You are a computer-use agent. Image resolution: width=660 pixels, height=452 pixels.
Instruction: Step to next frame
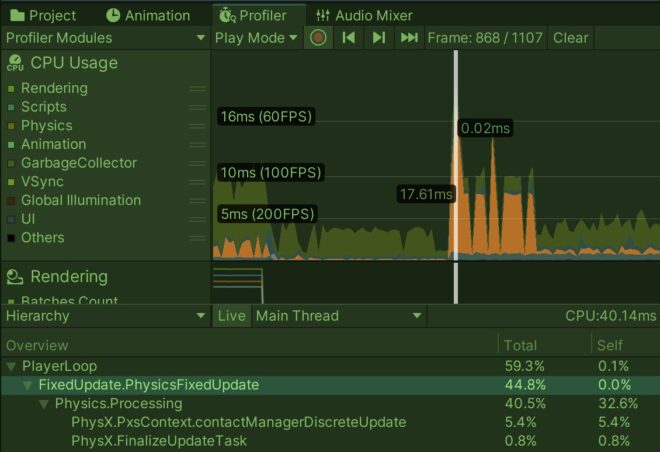click(x=378, y=38)
